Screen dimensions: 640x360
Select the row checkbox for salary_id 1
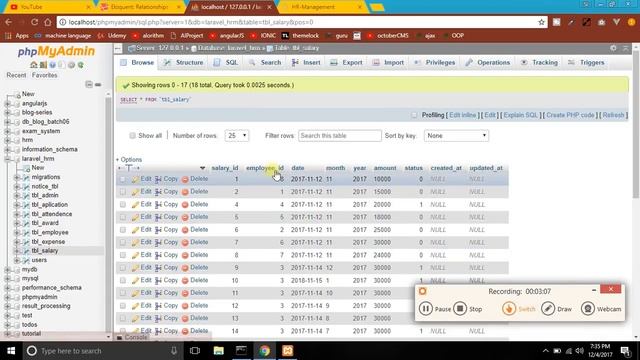123,179
